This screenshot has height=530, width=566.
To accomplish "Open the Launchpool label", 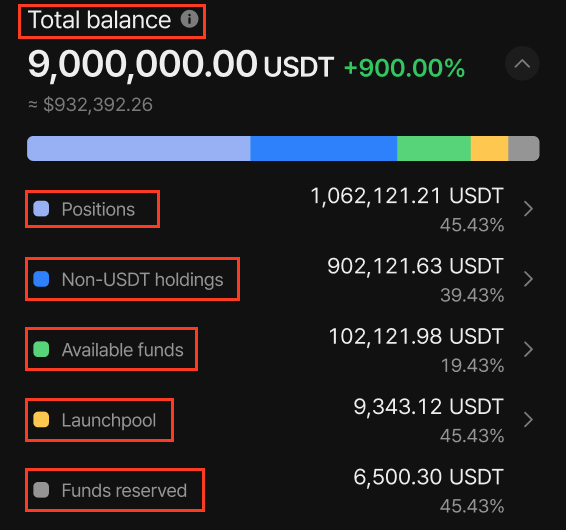I will pyautogui.click(x=109, y=420).
